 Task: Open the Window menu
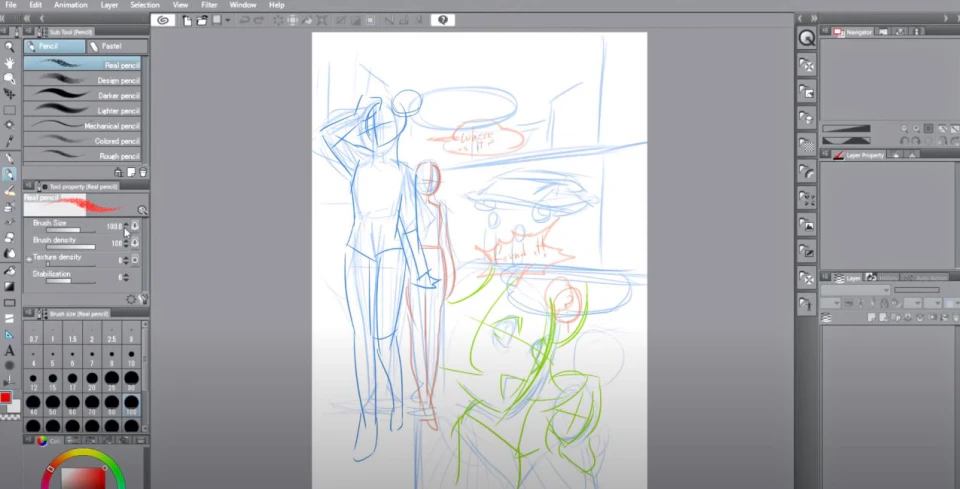[242, 5]
